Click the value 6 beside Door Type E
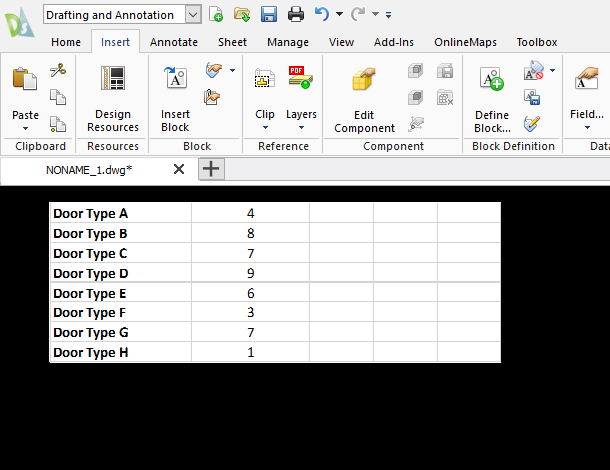610x470 pixels. [x=251, y=293]
